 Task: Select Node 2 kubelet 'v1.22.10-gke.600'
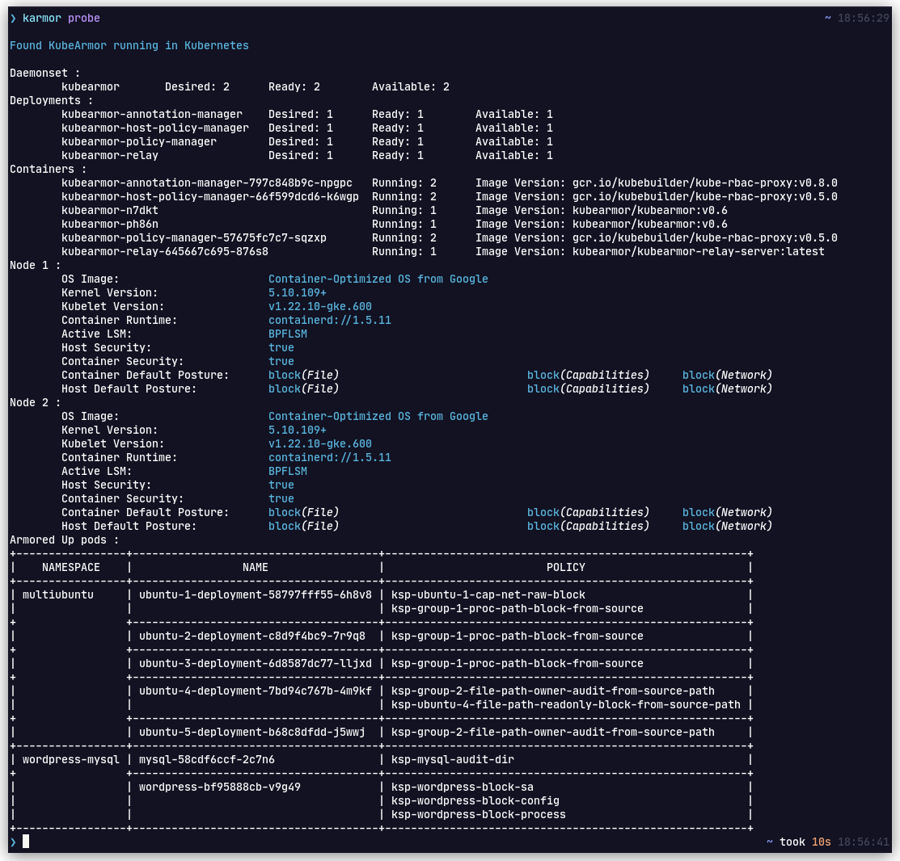click(x=320, y=444)
